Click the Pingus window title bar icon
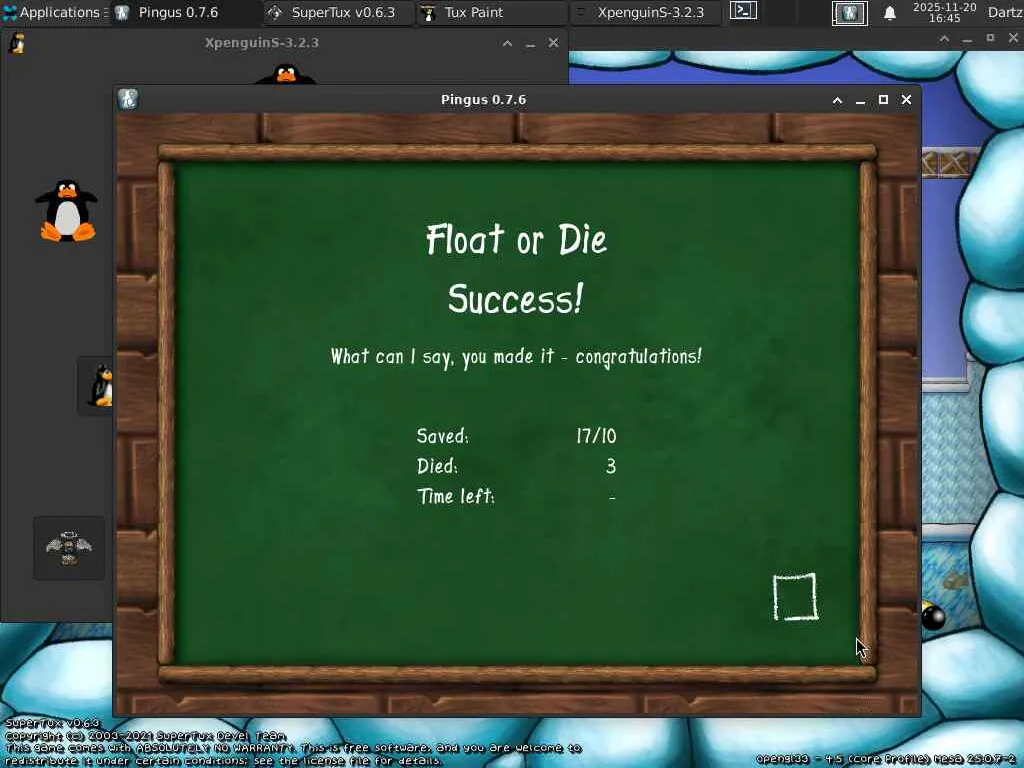Image resolution: width=1024 pixels, height=768 pixels. coord(128,99)
